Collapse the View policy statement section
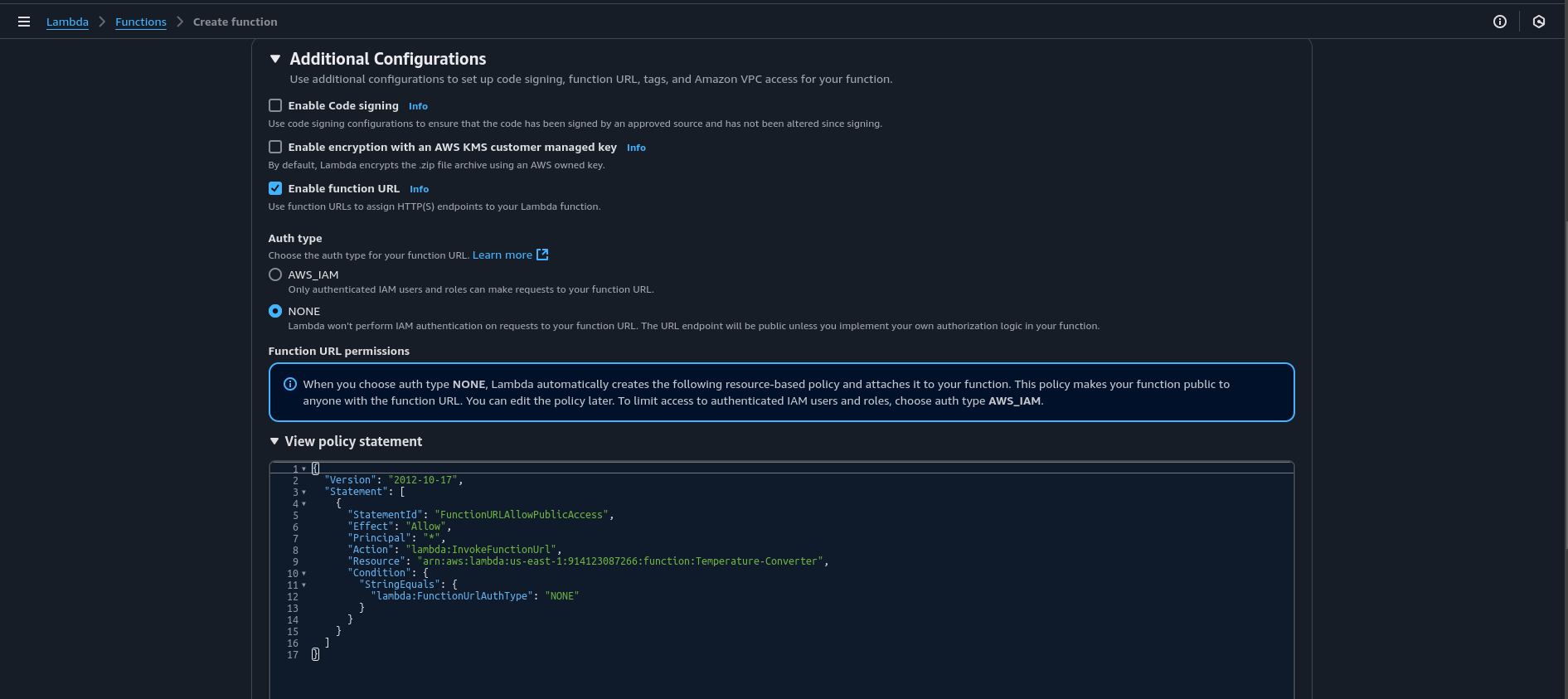The width and height of the screenshot is (1568, 699). 274,441
